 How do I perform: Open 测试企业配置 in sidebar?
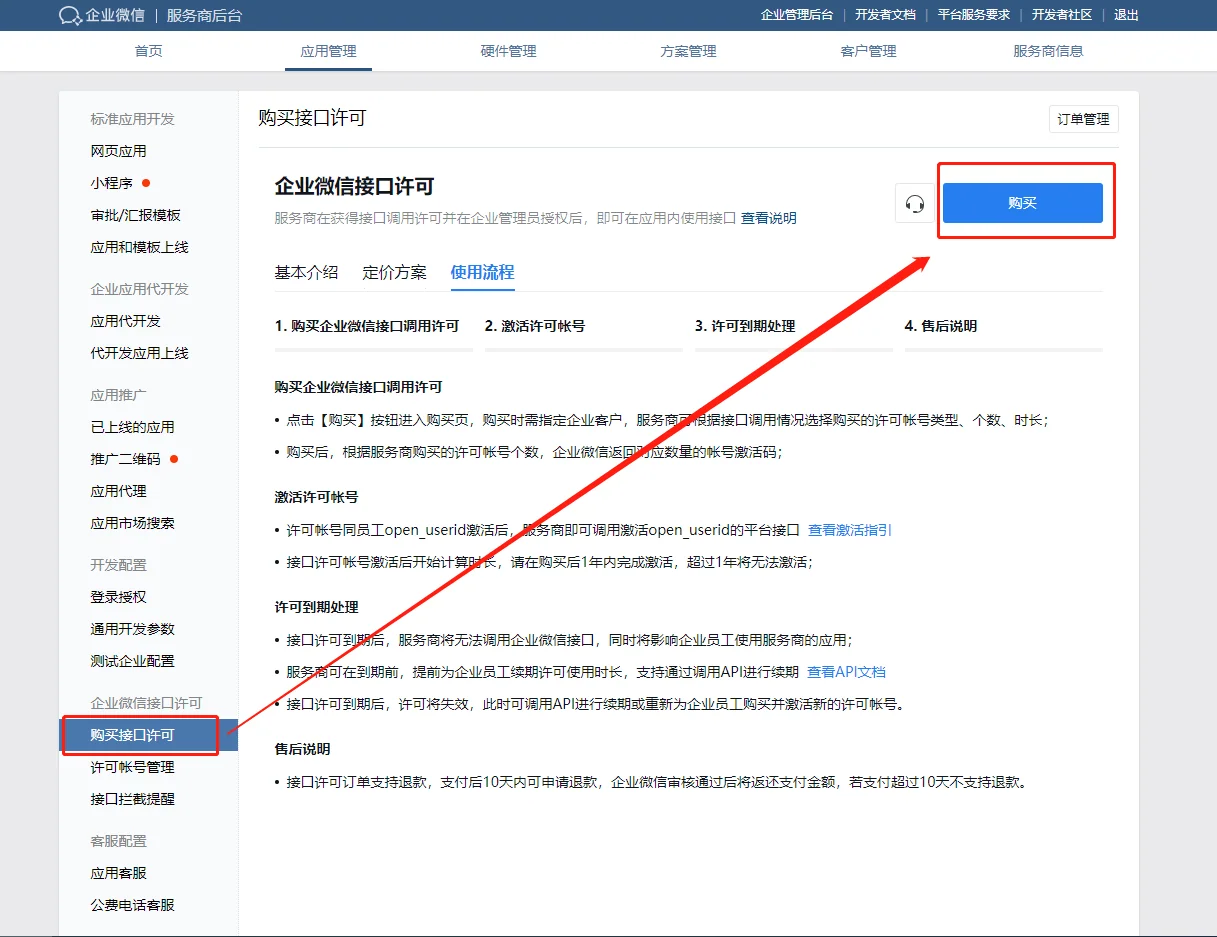(132, 661)
